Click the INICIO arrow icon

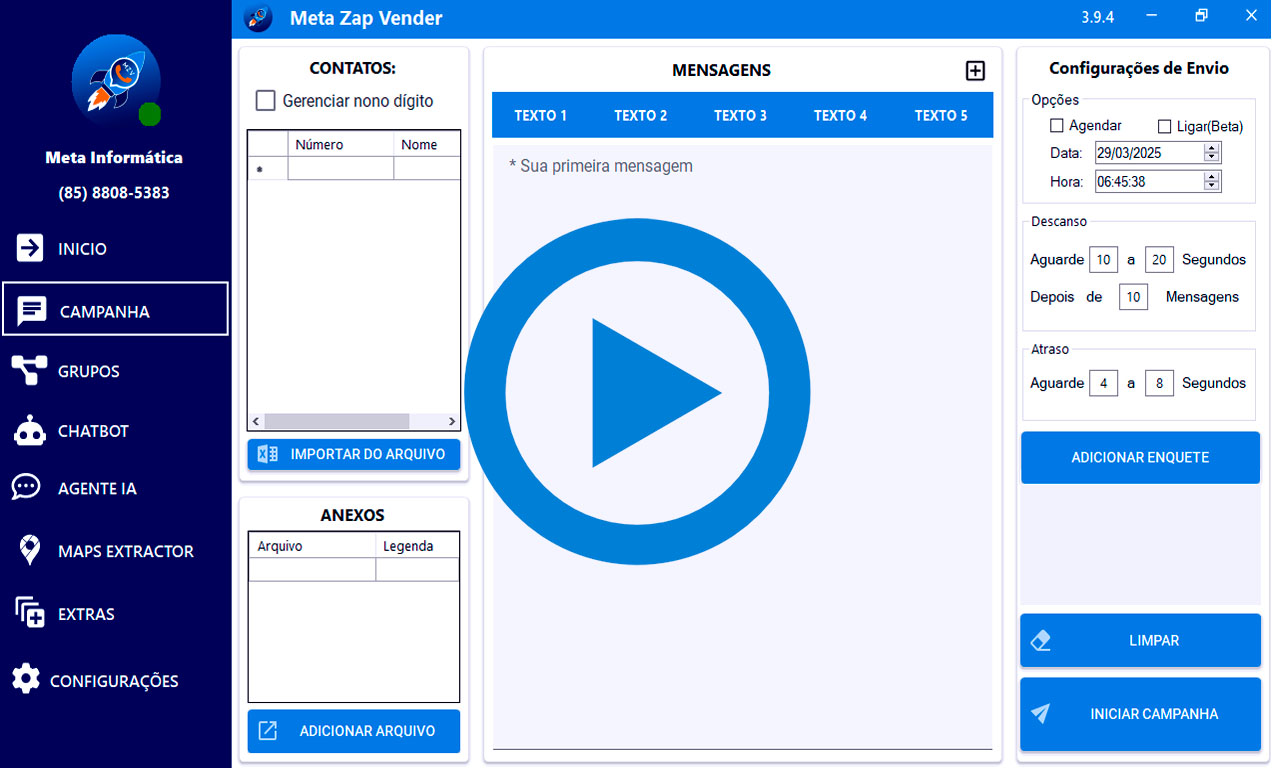click(30, 248)
